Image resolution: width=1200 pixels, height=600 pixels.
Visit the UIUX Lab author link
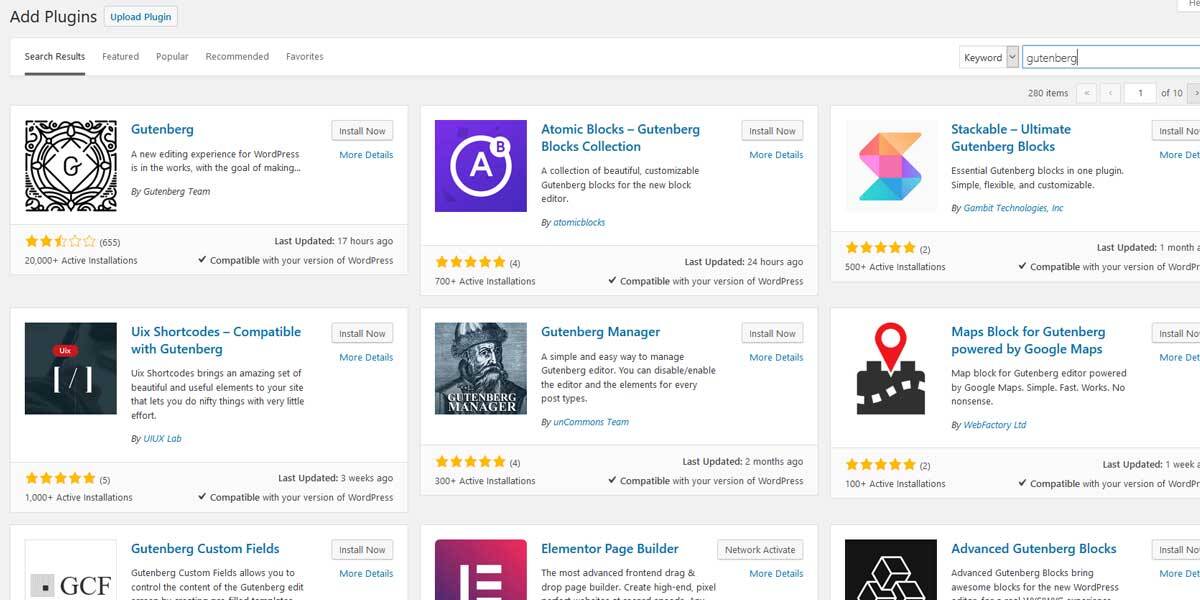click(162, 439)
